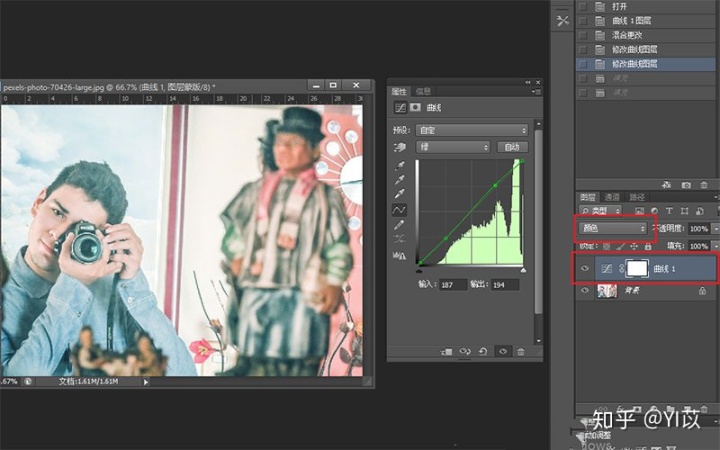Image resolution: width=720 pixels, height=450 pixels.
Task: Select the 曲线 1 图层 history state
Action: (646, 21)
